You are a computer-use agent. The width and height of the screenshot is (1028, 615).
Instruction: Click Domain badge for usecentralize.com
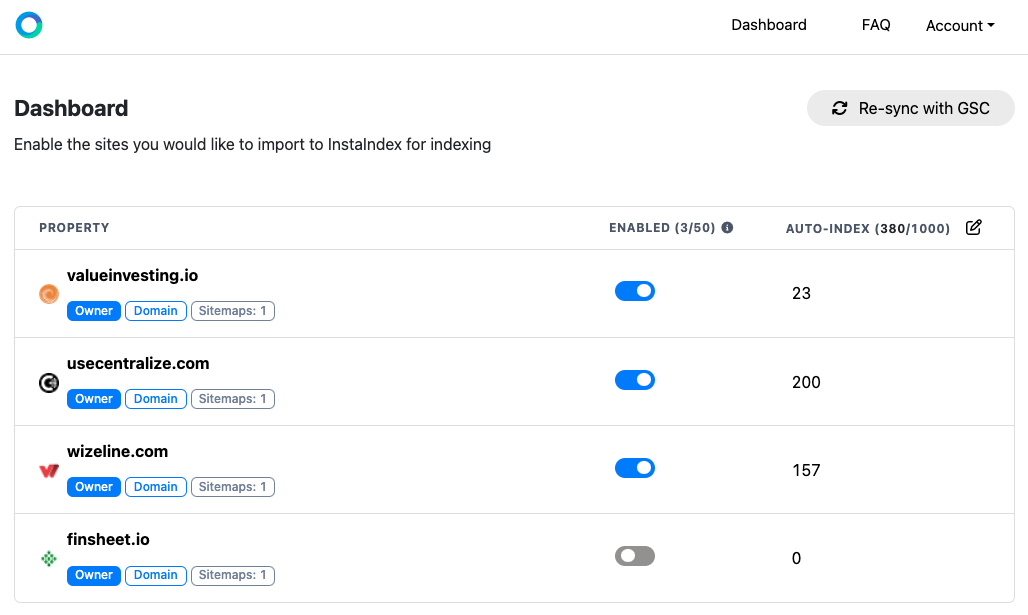(x=155, y=399)
